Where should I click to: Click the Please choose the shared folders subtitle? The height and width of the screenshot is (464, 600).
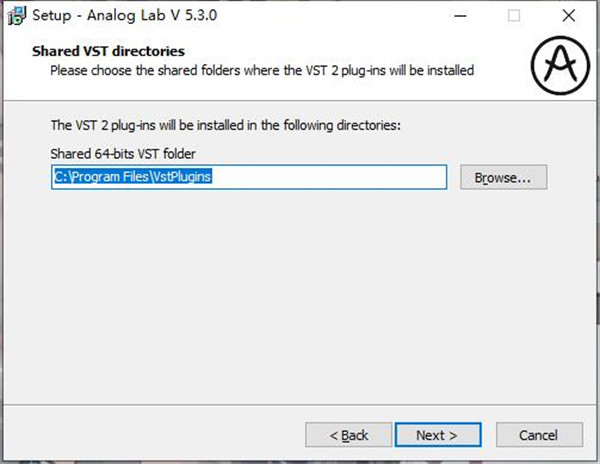coord(262,71)
